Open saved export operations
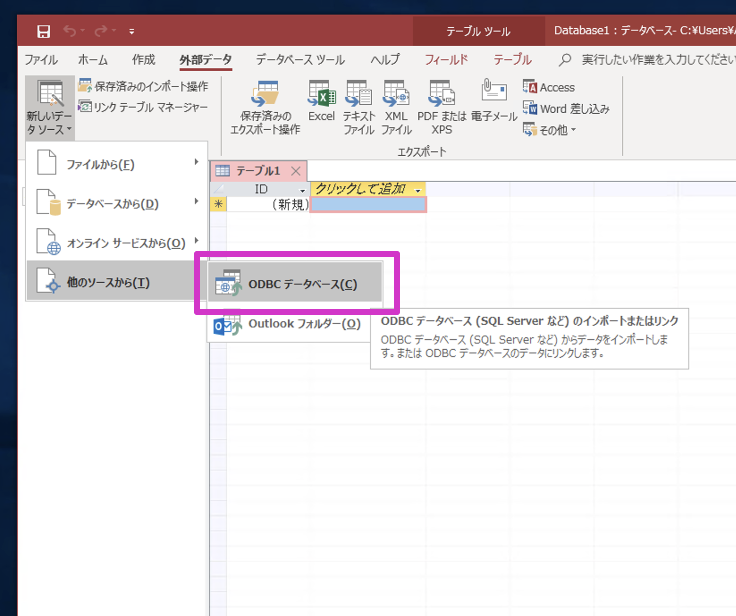Image resolution: width=736 pixels, height=616 pixels. (265, 108)
